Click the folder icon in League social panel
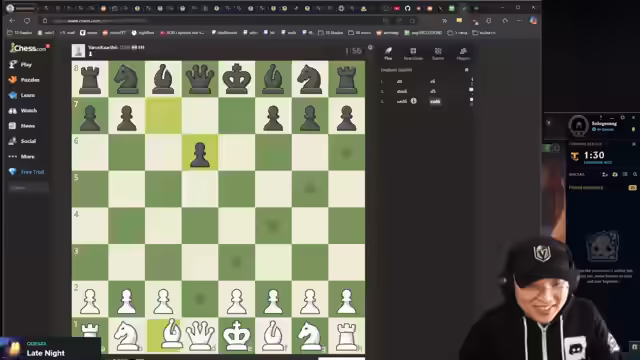Image resolution: width=640 pixels, height=360 pixels. (615, 174)
